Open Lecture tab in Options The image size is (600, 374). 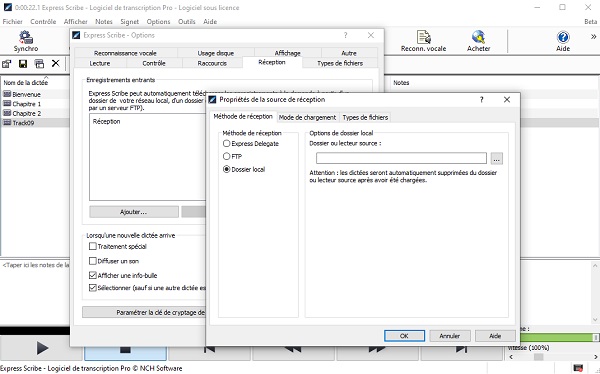(100, 63)
